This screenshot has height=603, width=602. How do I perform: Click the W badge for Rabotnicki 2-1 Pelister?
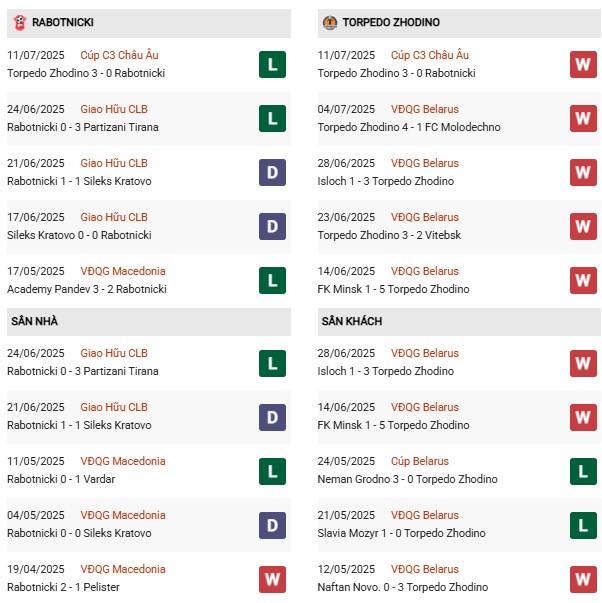coord(272,579)
